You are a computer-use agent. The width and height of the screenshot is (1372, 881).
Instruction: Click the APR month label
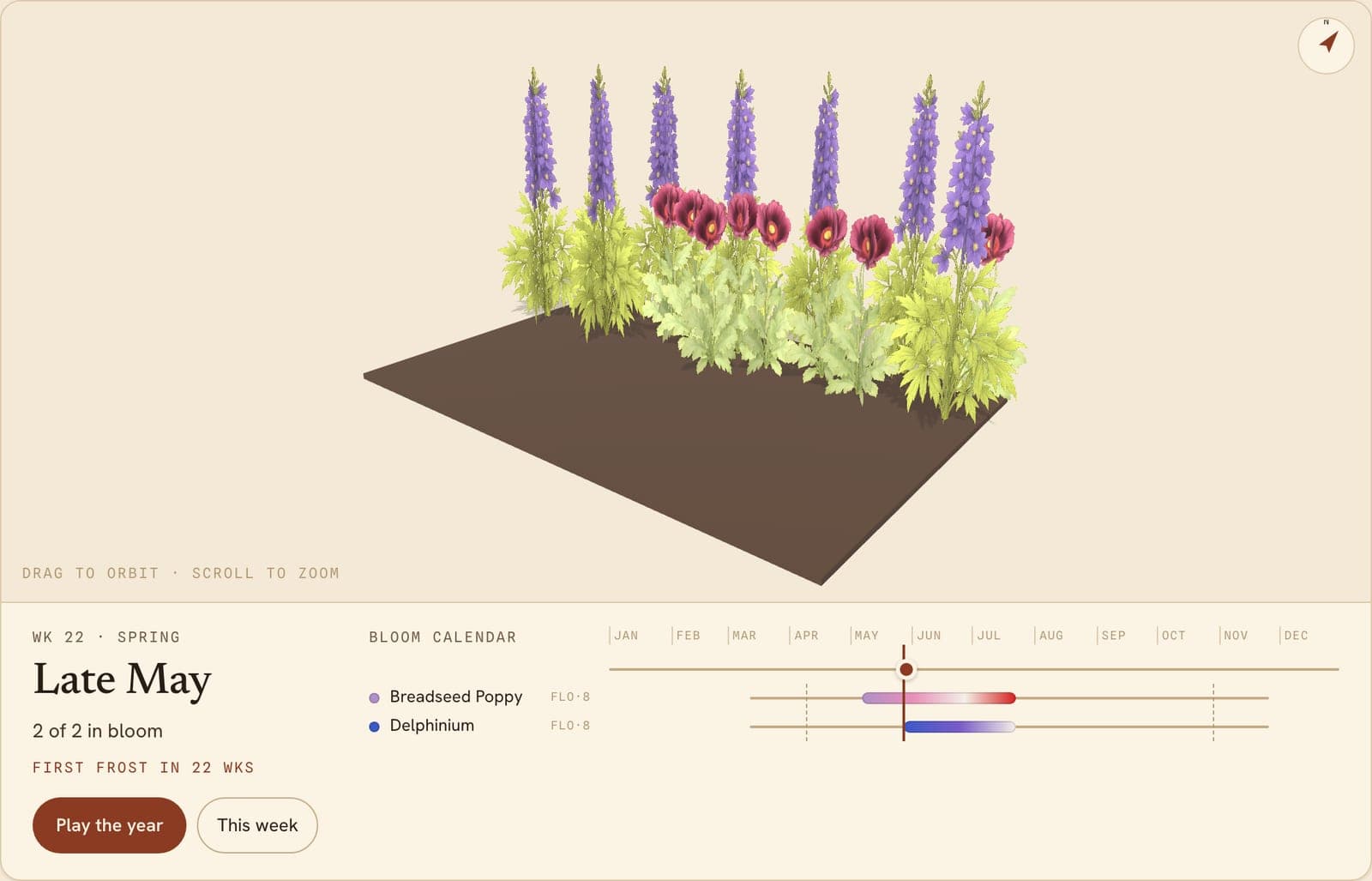(x=806, y=636)
